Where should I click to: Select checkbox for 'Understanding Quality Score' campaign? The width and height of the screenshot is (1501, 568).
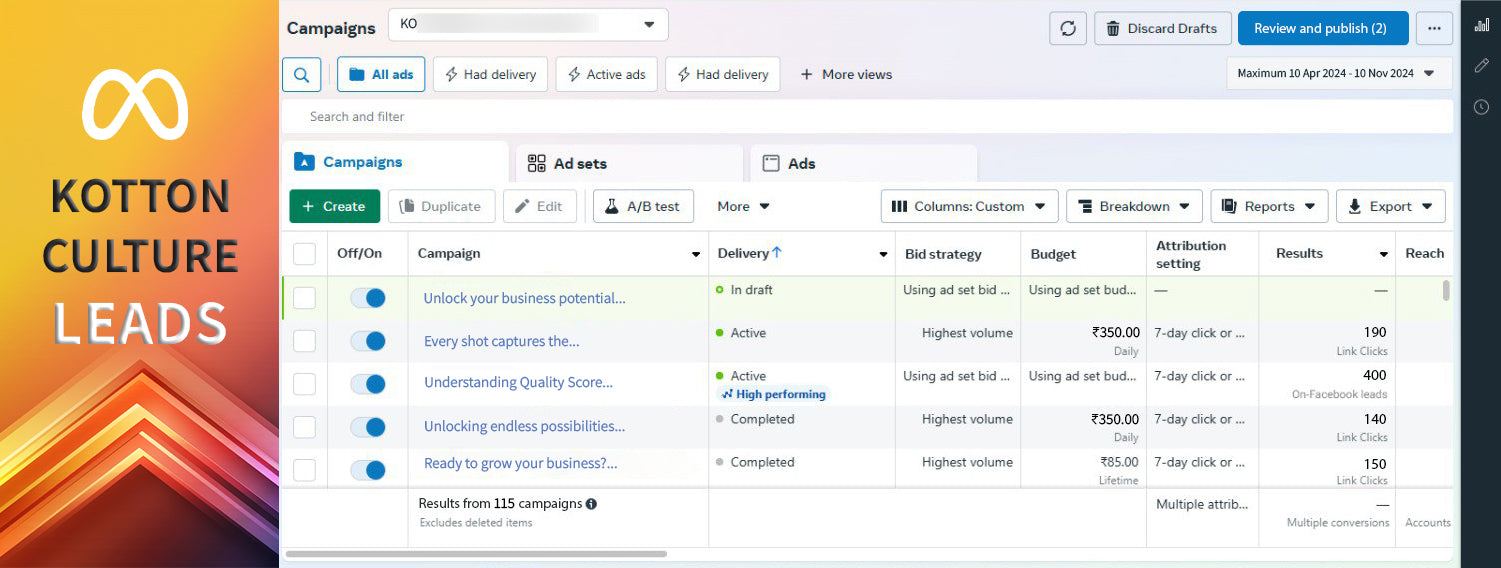point(304,384)
